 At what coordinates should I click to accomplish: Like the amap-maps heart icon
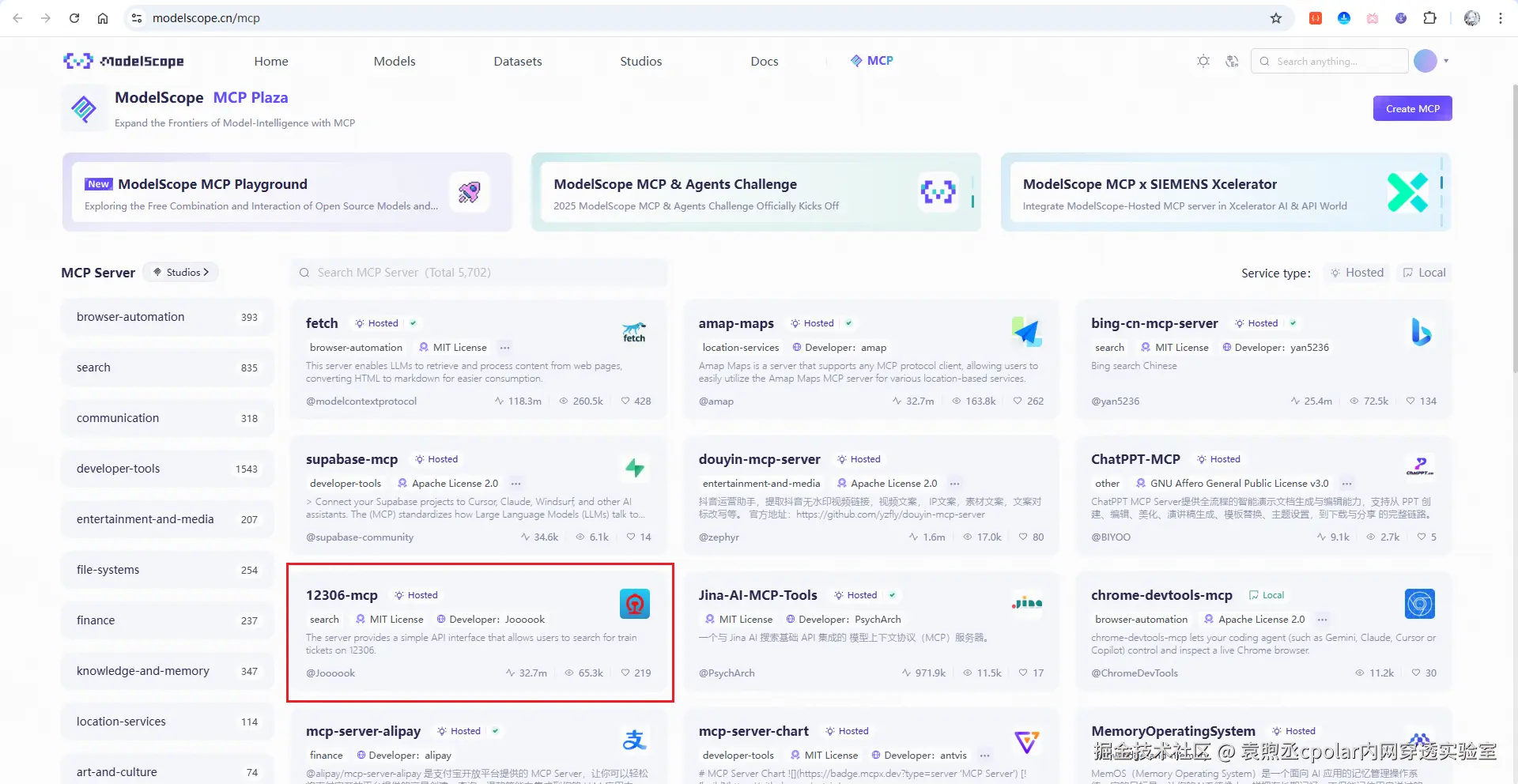[1018, 401]
